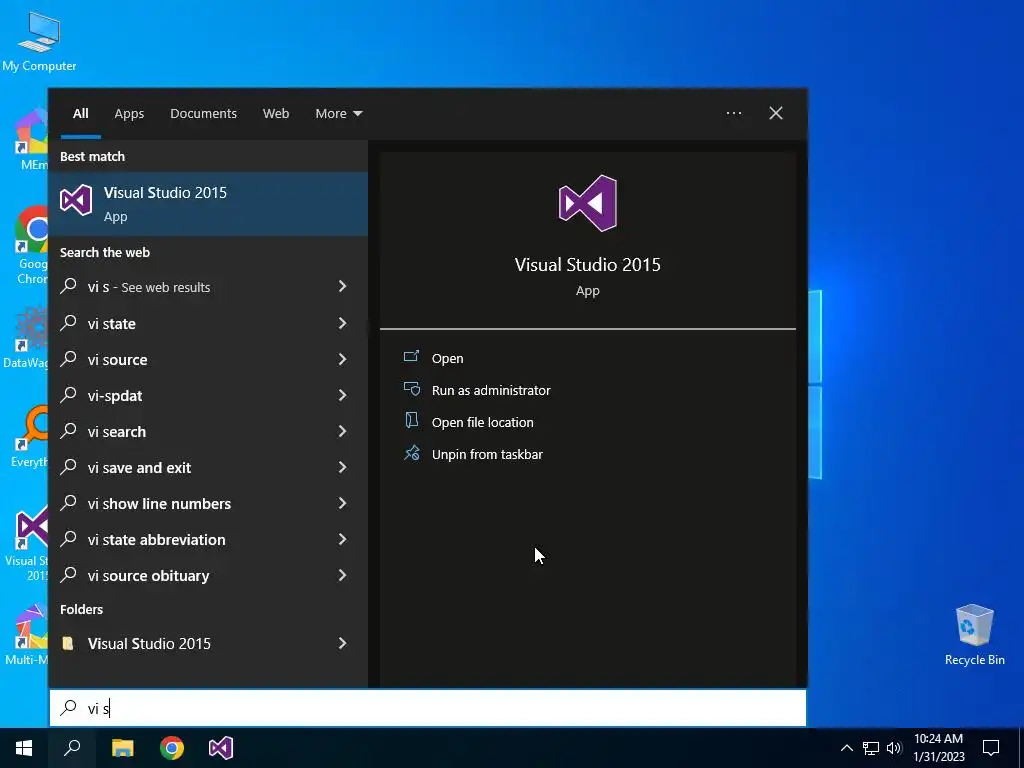The height and width of the screenshot is (768, 1024).
Task: Open the three-dot options menu in search panel
Action: [x=734, y=113]
